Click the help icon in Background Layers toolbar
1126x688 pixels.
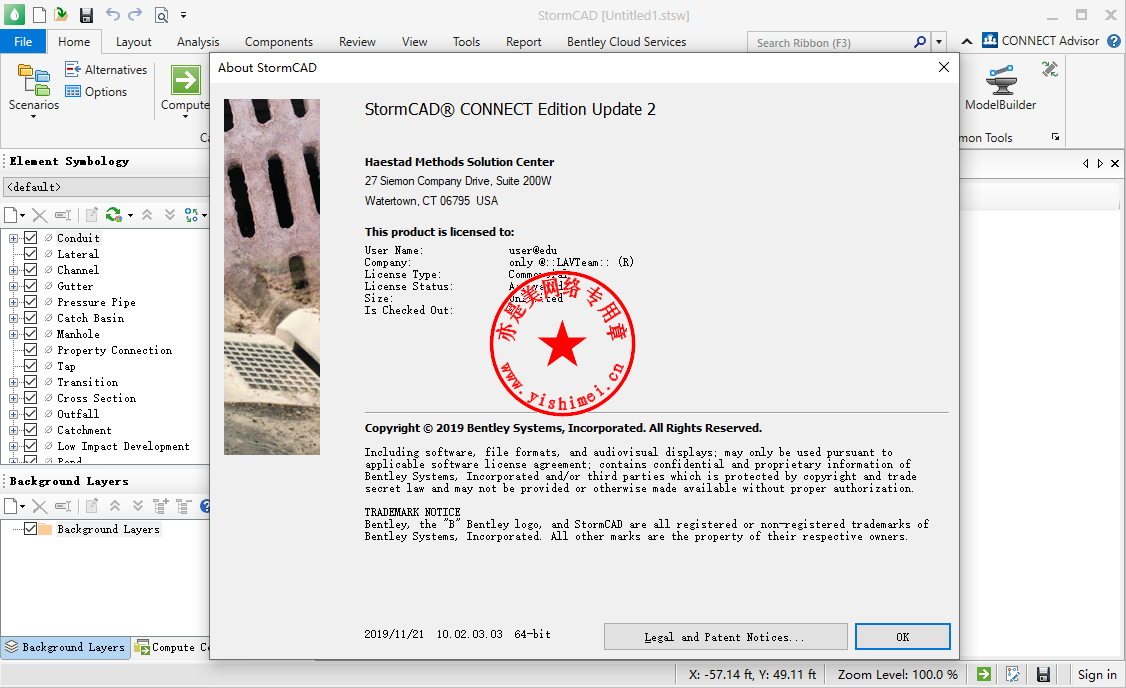tap(205, 506)
